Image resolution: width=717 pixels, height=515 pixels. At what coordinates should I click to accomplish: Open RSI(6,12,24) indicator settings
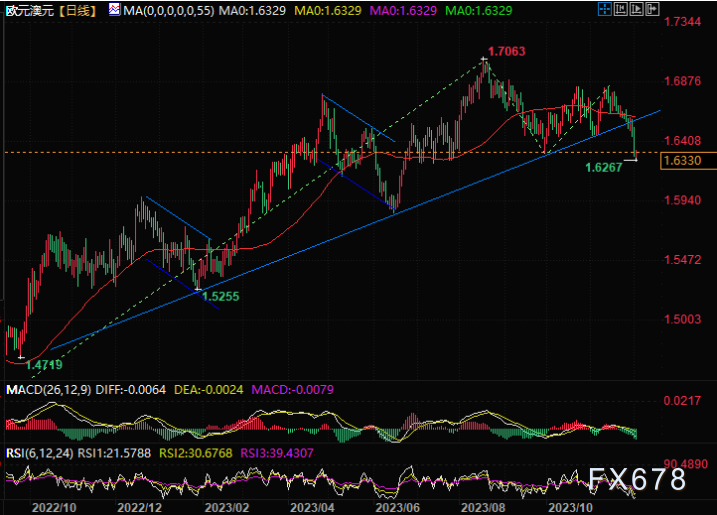[39, 453]
